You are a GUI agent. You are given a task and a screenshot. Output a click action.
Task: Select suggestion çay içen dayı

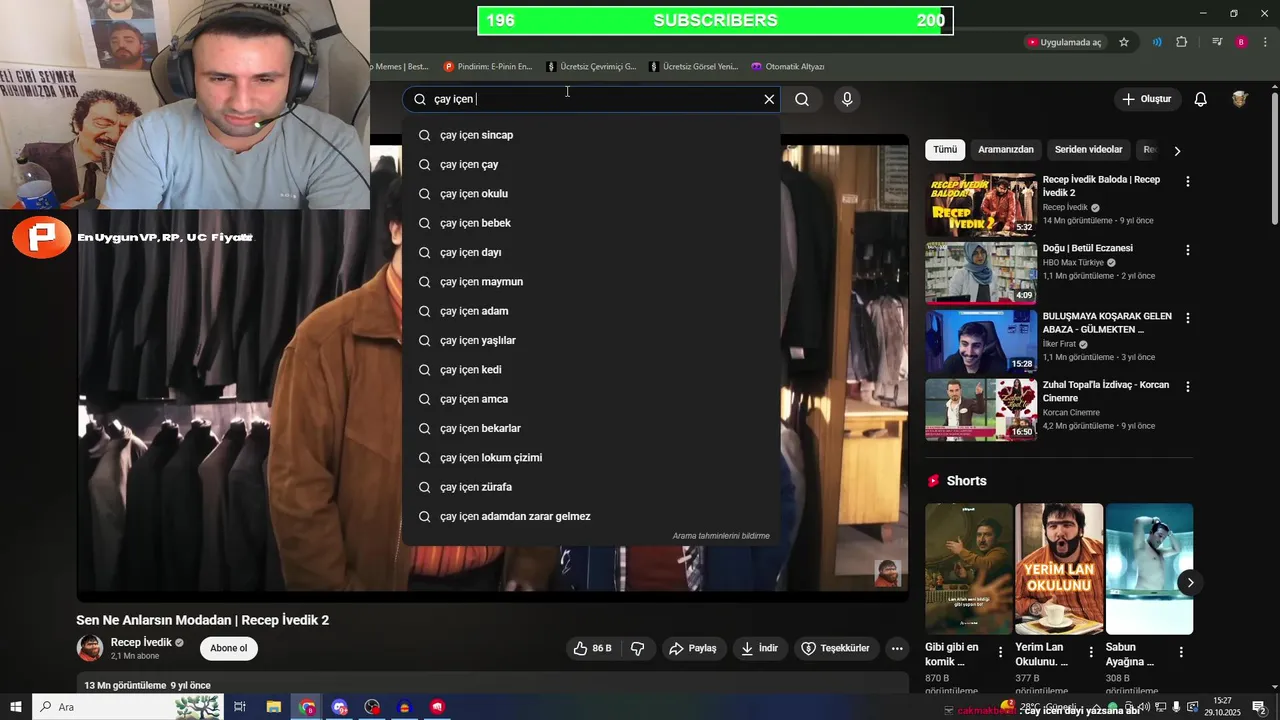[591, 252]
